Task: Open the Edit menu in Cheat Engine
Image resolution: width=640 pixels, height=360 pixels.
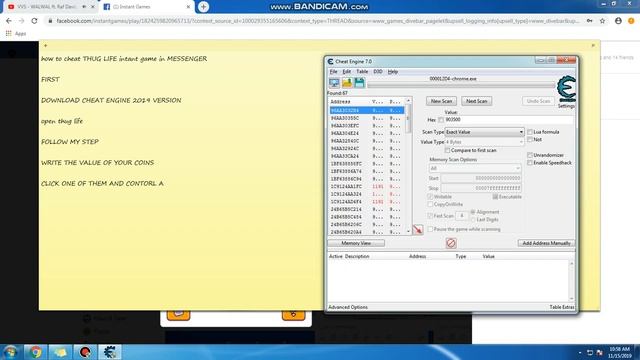Action: [347, 71]
